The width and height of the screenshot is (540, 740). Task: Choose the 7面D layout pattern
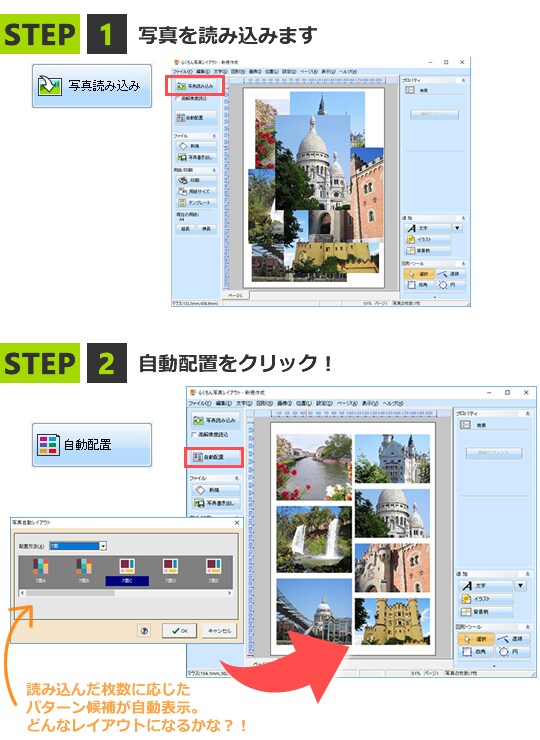(x=170, y=571)
